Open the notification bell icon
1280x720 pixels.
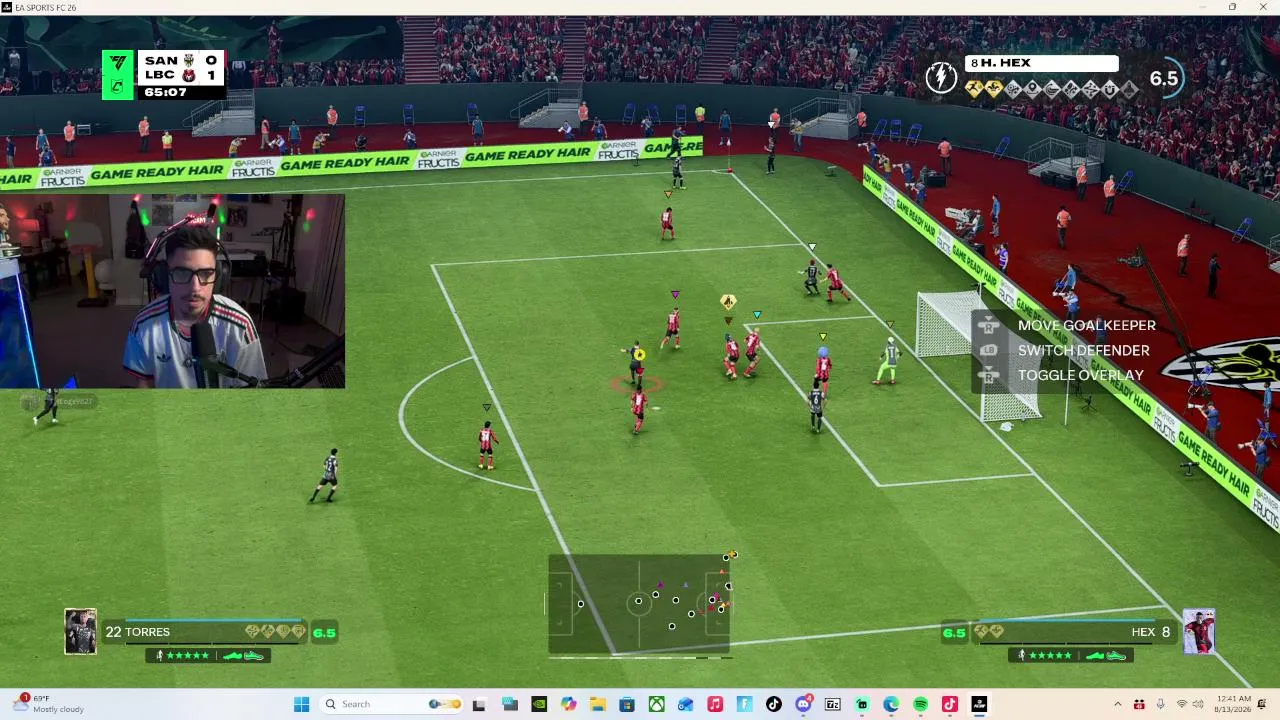tap(1262, 704)
